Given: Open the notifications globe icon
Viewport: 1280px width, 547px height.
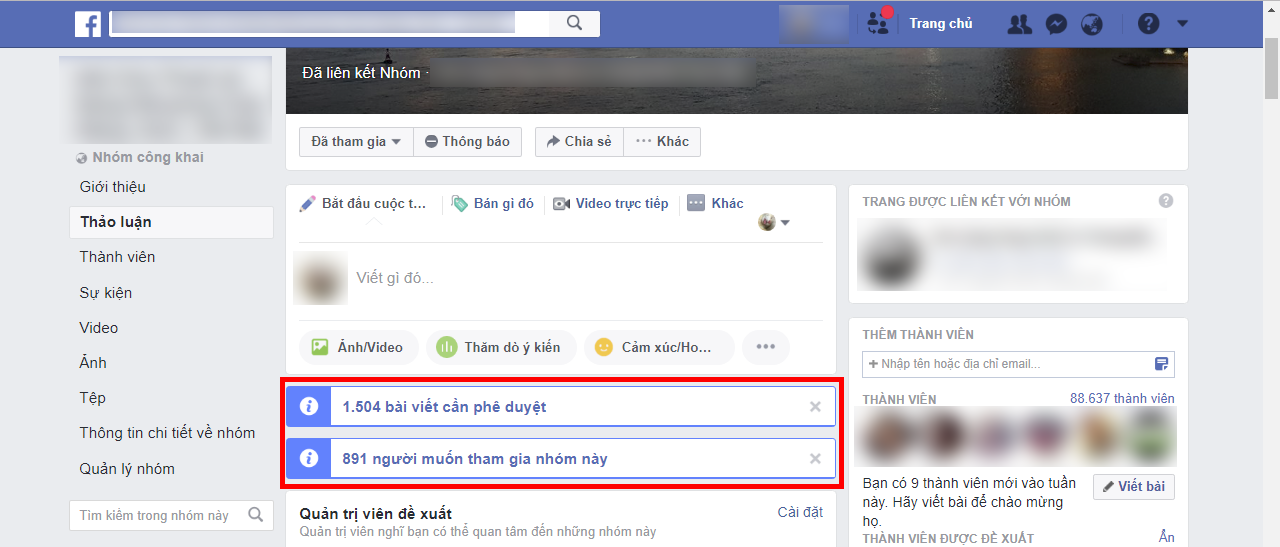Looking at the screenshot, I should [x=1092, y=24].
